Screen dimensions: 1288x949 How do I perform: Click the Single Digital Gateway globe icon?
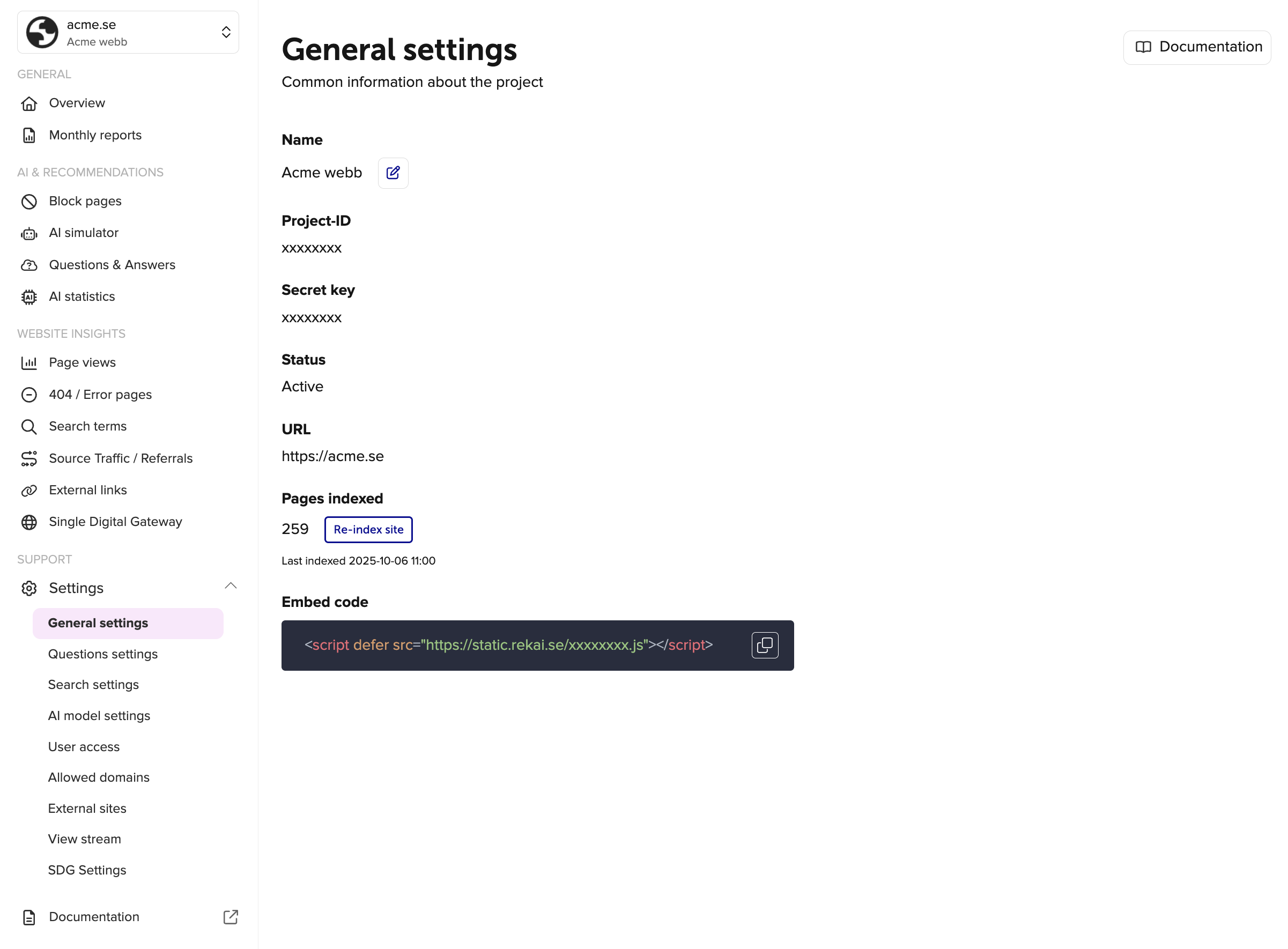[29, 522]
